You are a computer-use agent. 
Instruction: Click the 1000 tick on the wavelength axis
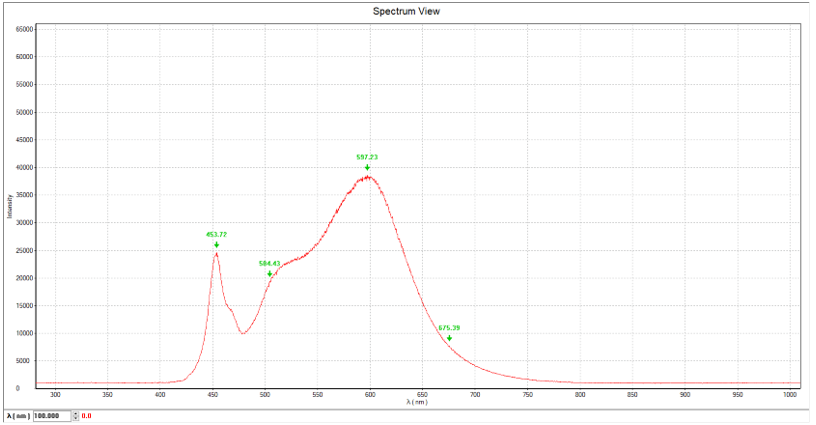(791, 395)
